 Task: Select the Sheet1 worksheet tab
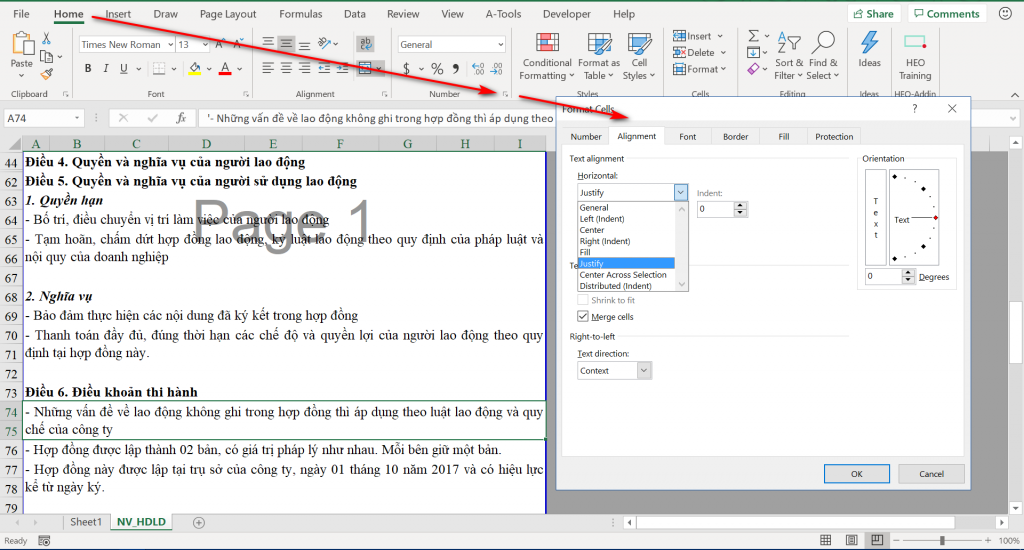86,522
